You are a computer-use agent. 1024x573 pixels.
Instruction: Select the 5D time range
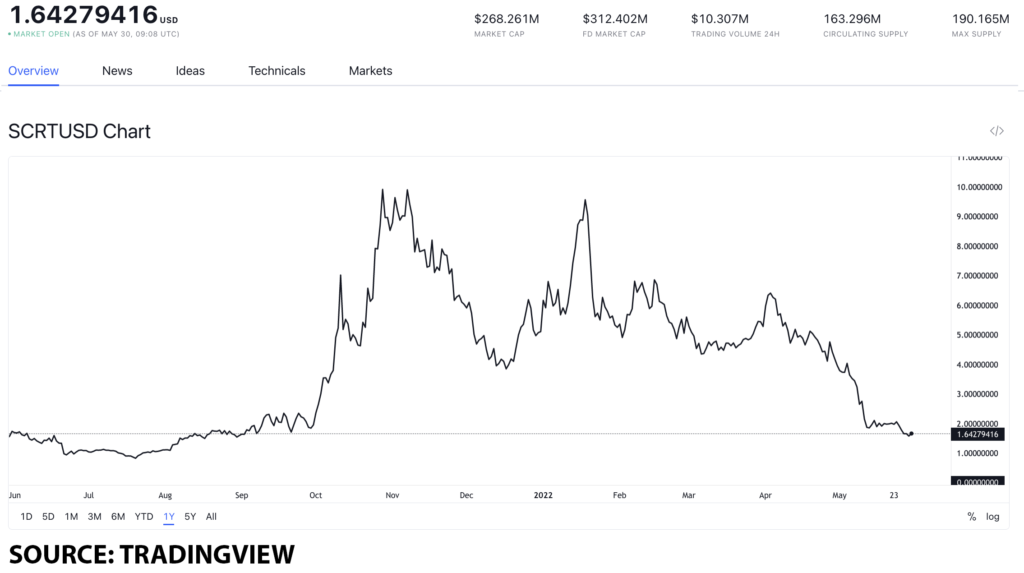tap(48, 516)
